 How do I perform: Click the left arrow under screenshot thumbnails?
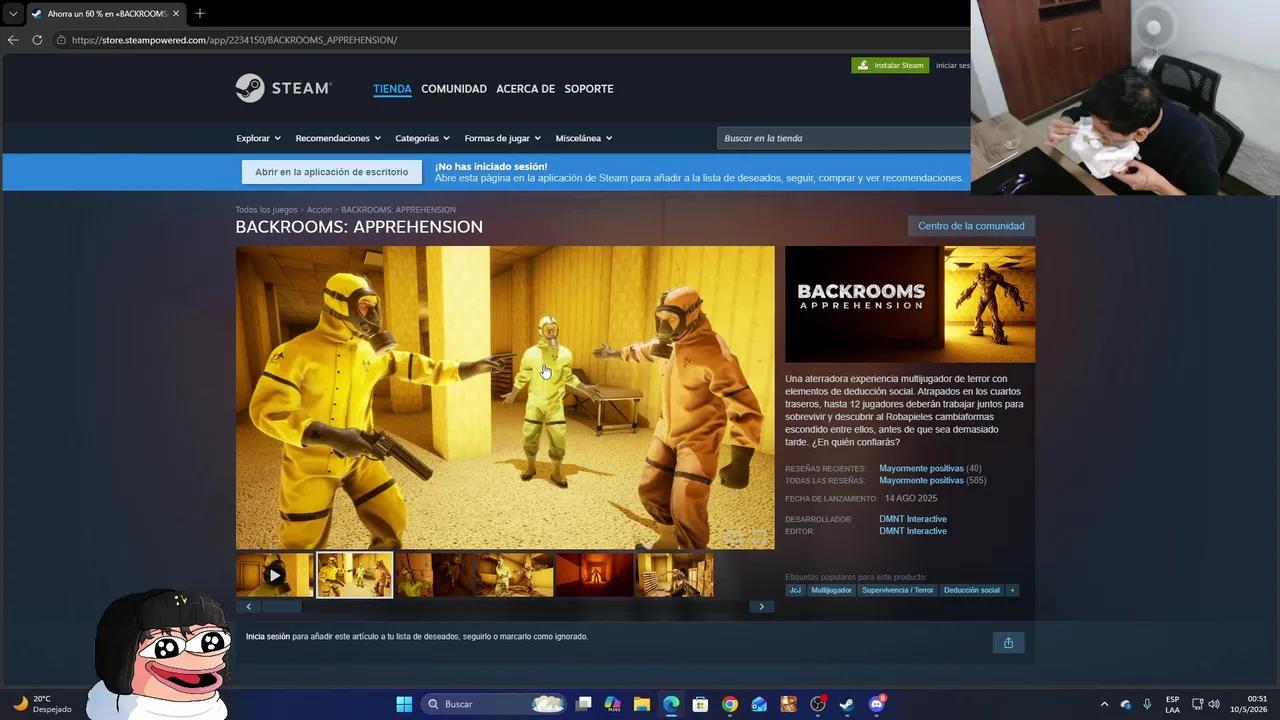tap(248, 606)
